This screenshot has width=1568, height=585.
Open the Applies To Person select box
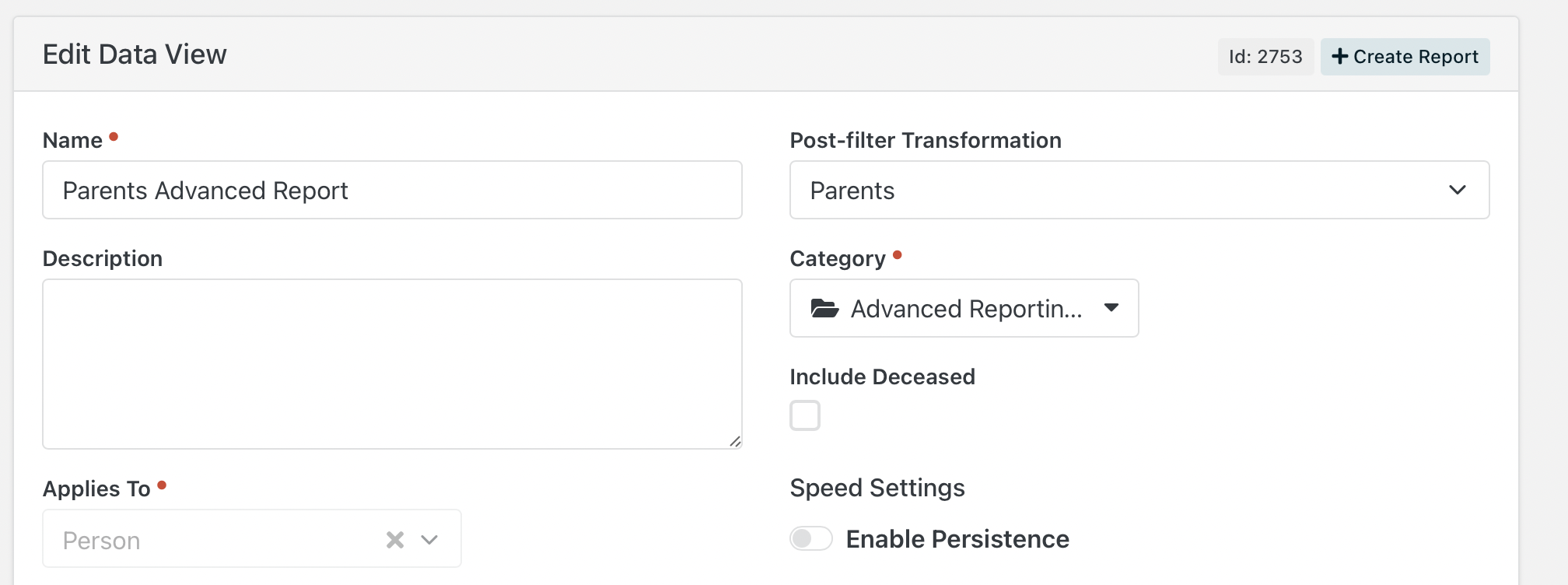coord(252,538)
